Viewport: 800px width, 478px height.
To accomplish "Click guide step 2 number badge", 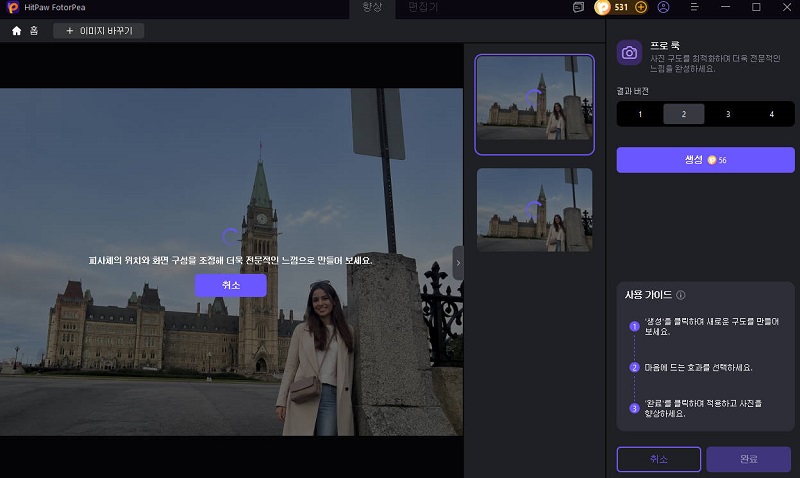I will (x=634, y=367).
